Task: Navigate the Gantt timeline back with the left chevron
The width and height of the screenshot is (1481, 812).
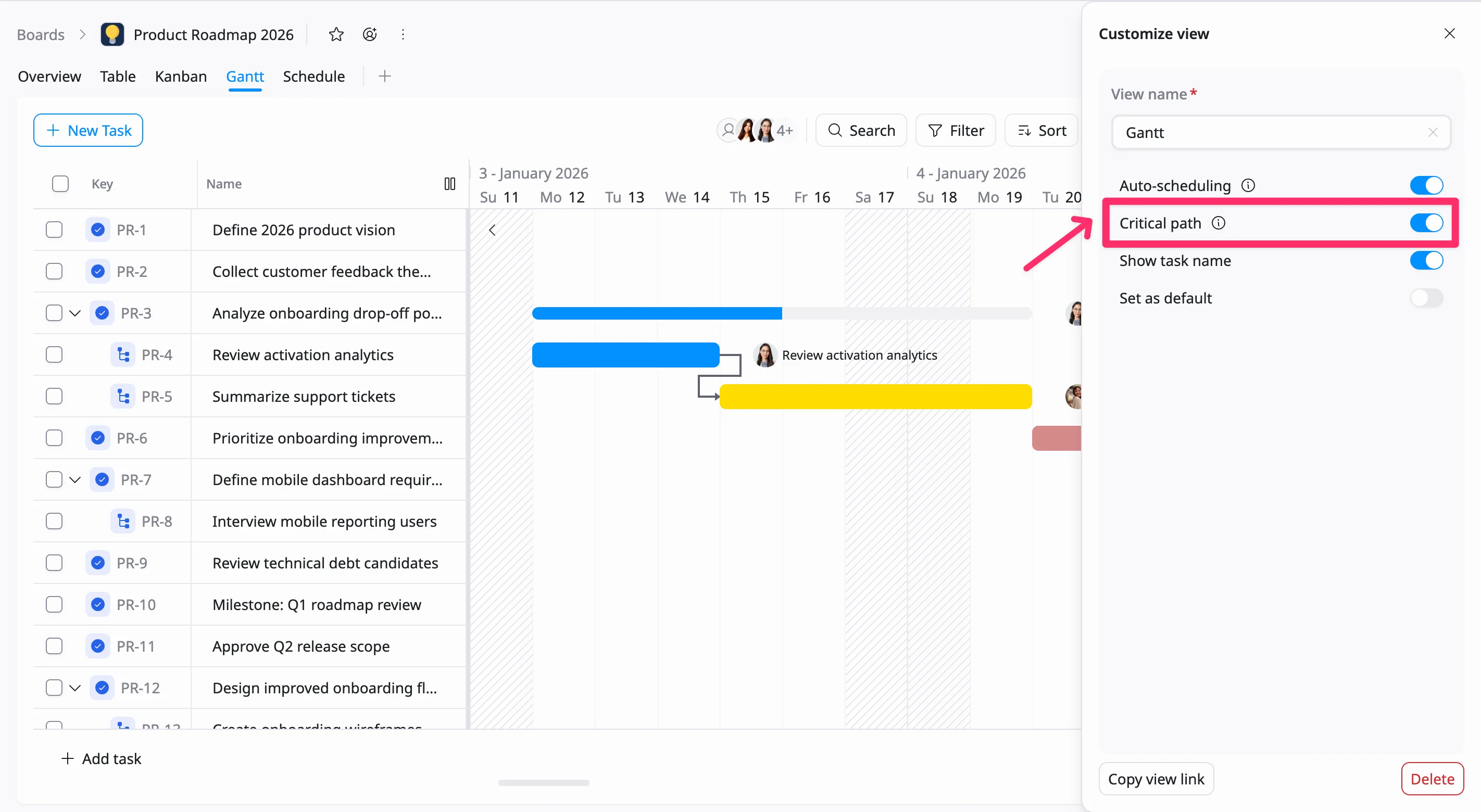Action: coord(492,230)
